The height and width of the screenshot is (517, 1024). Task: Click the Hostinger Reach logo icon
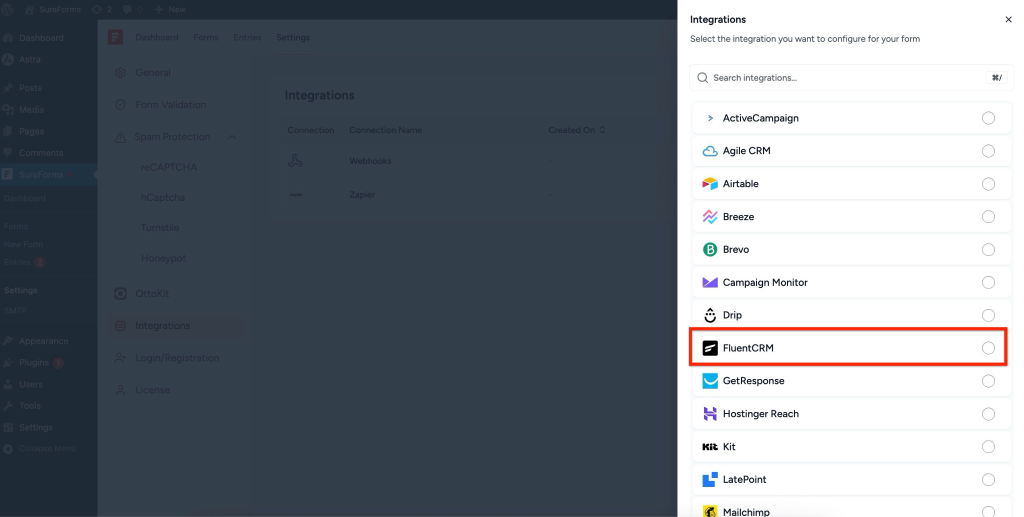click(710, 414)
